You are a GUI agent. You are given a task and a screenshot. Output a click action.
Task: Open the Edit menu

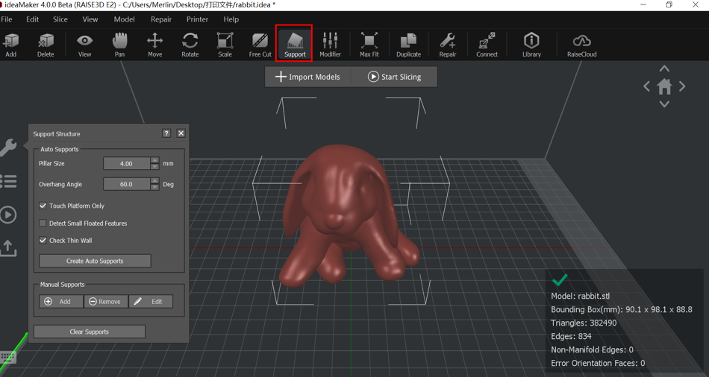(33, 19)
